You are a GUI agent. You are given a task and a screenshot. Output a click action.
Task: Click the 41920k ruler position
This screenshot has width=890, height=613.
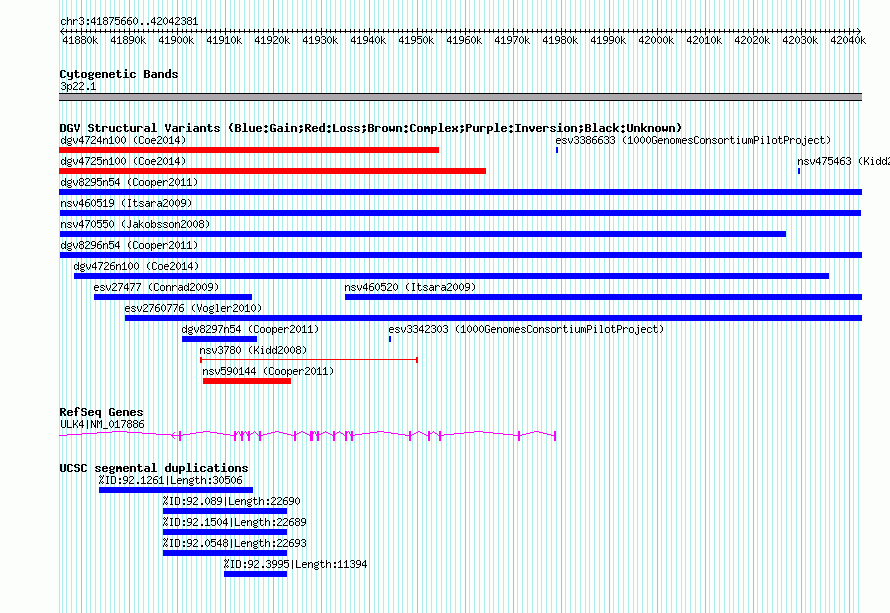pos(272,40)
